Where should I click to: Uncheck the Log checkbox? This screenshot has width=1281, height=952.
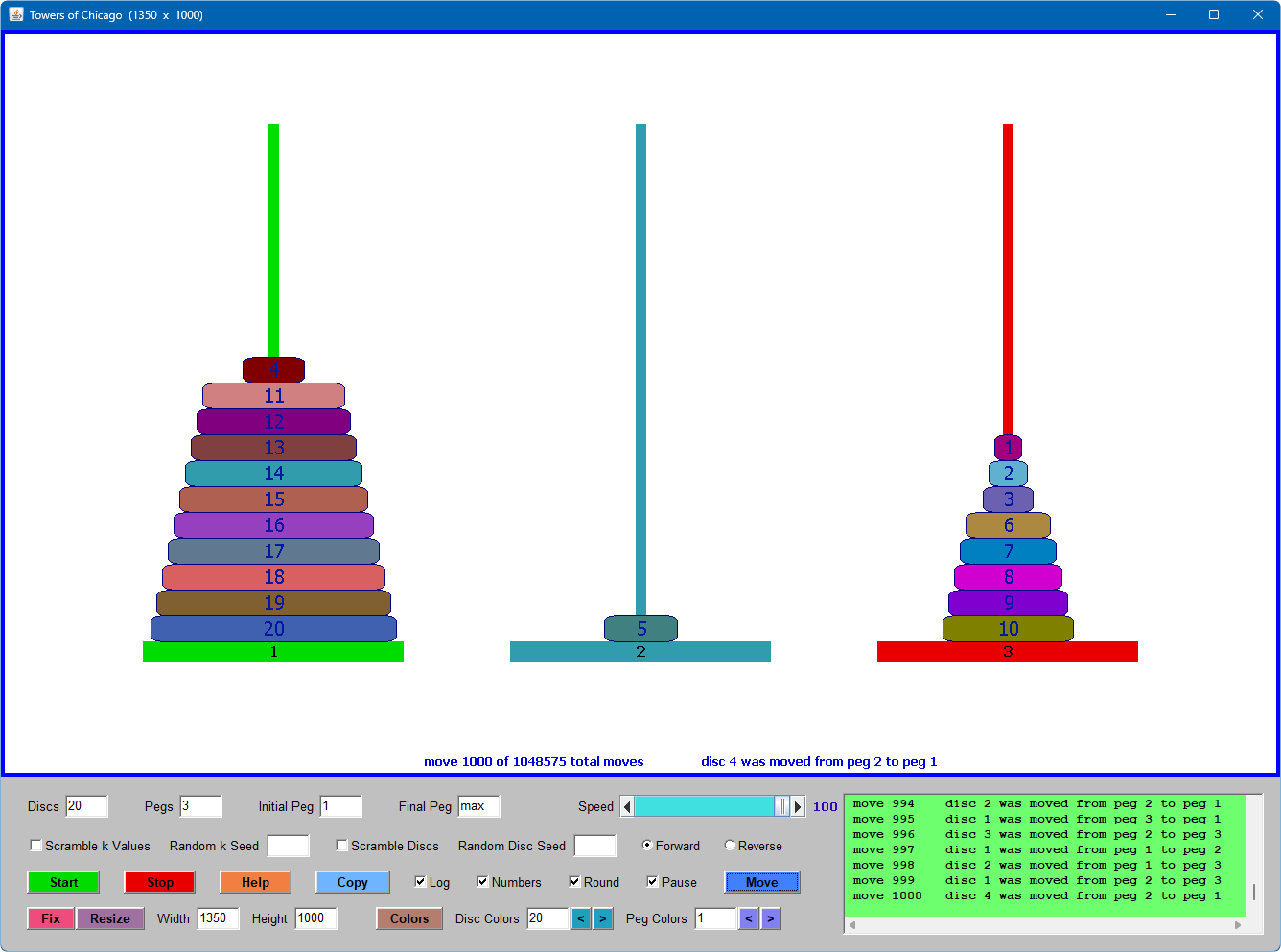coord(420,882)
